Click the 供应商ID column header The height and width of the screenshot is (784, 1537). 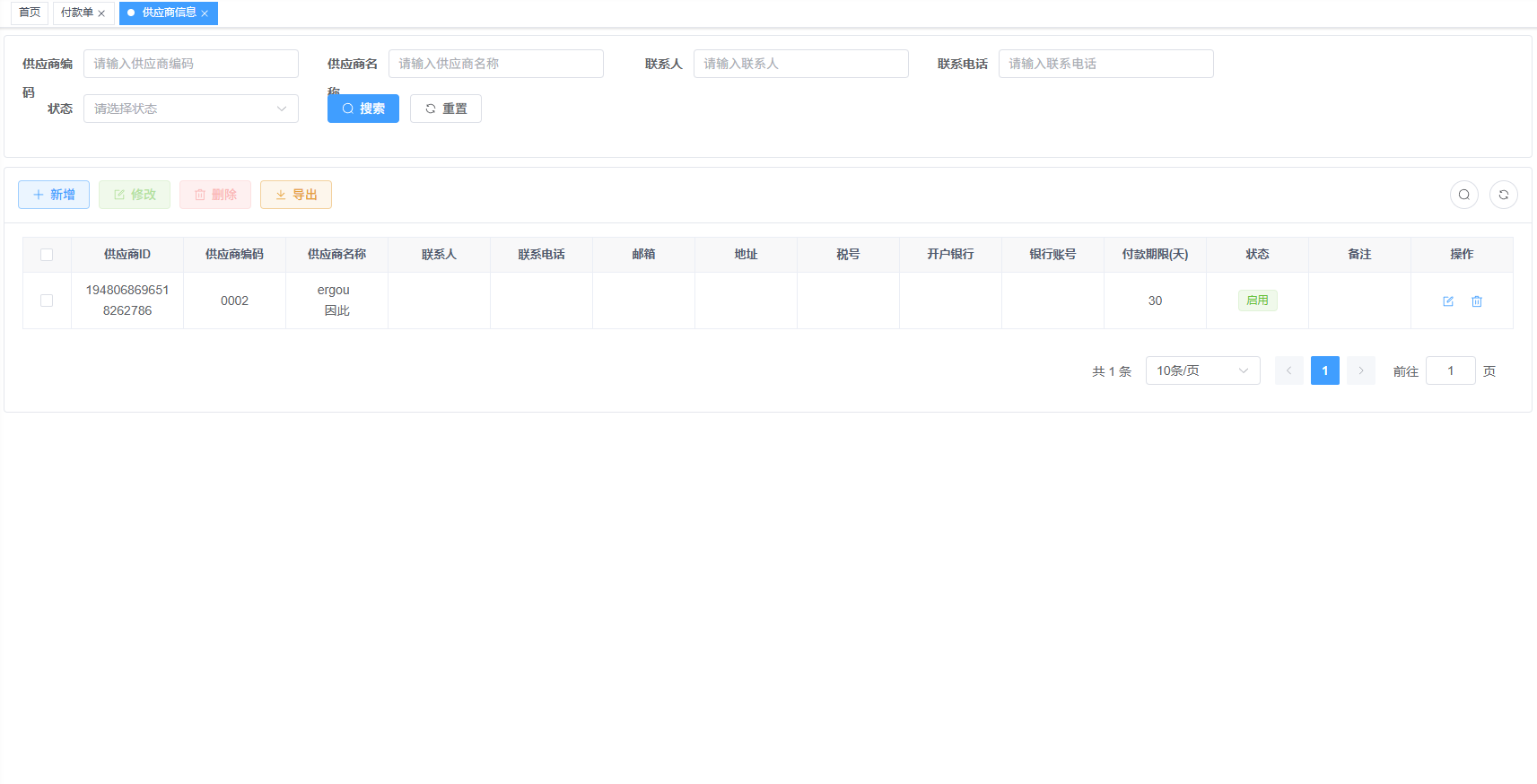pyautogui.click(x=127, y=255)
